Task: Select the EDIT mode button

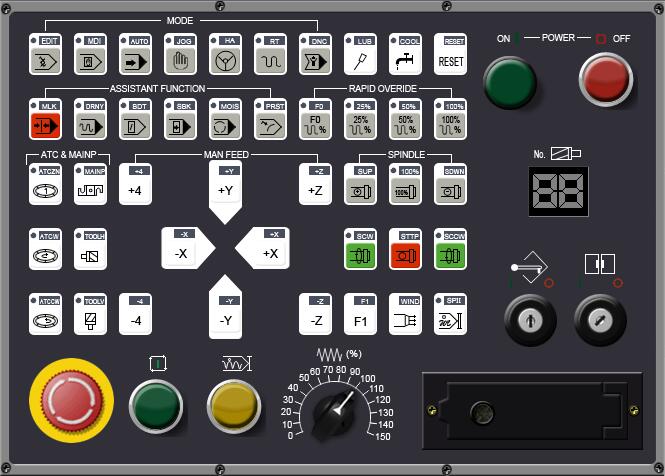Action: [44, 53]
